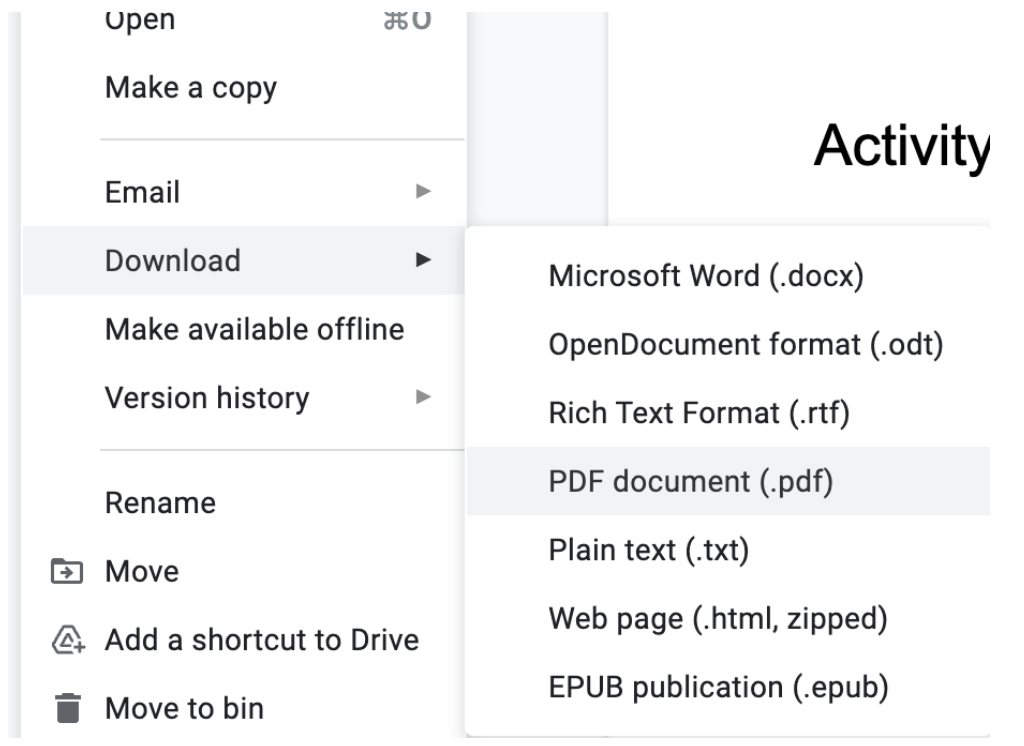Expand the Version history submenu arrow
This screenshot has height=746, width=1024.
[x=423, y=397]
